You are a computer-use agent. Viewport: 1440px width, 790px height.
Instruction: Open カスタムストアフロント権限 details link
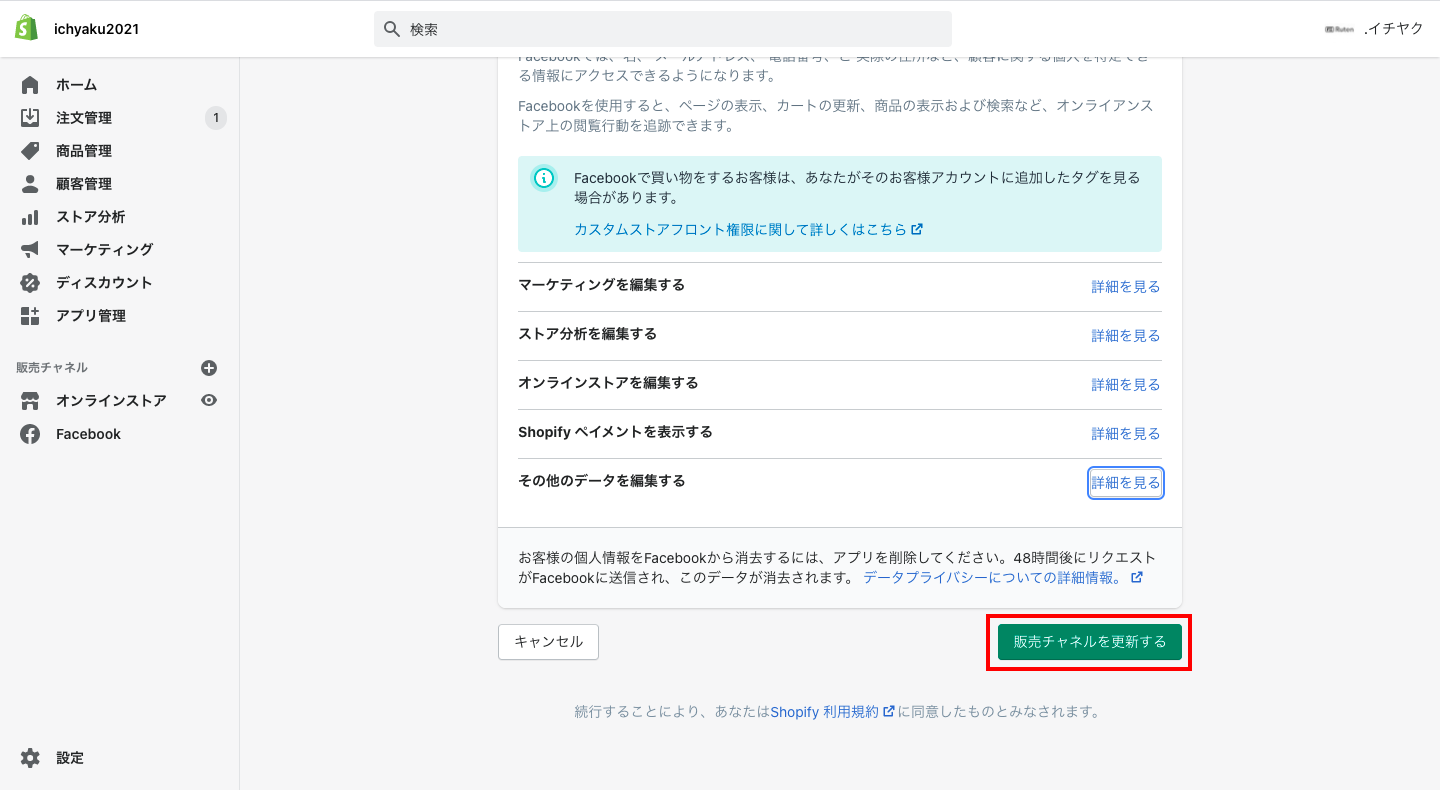748,229
